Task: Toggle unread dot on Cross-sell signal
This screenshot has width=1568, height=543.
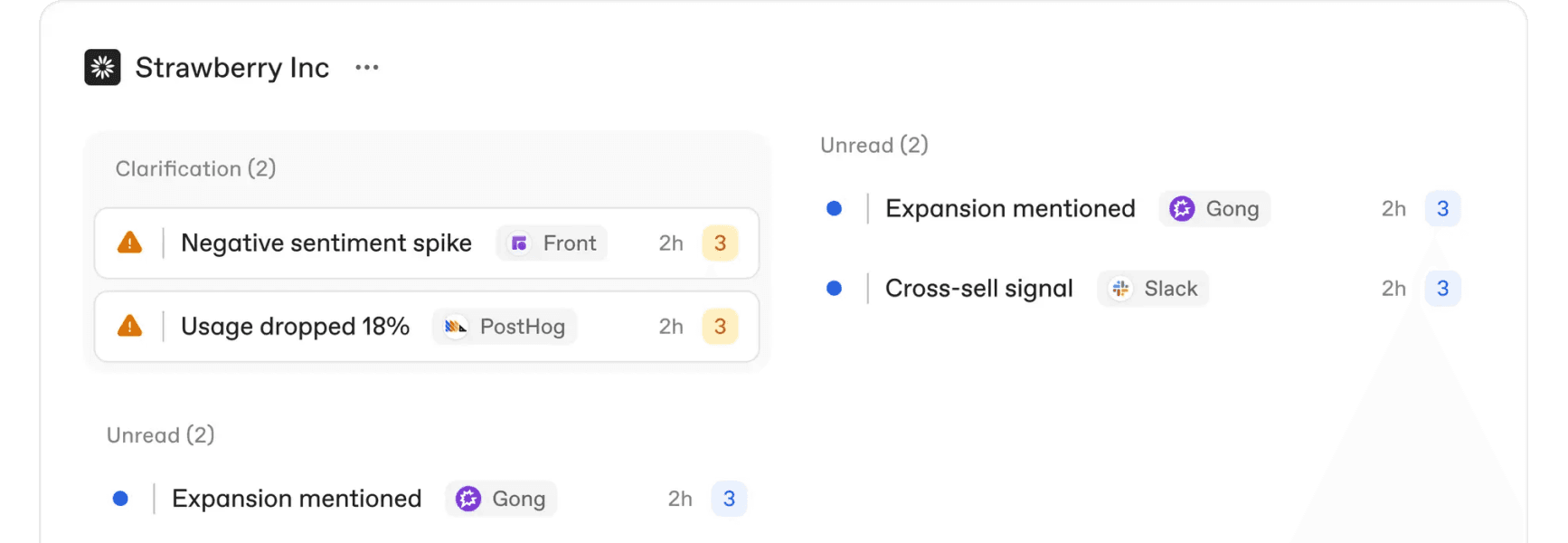Action: (834, 288)
